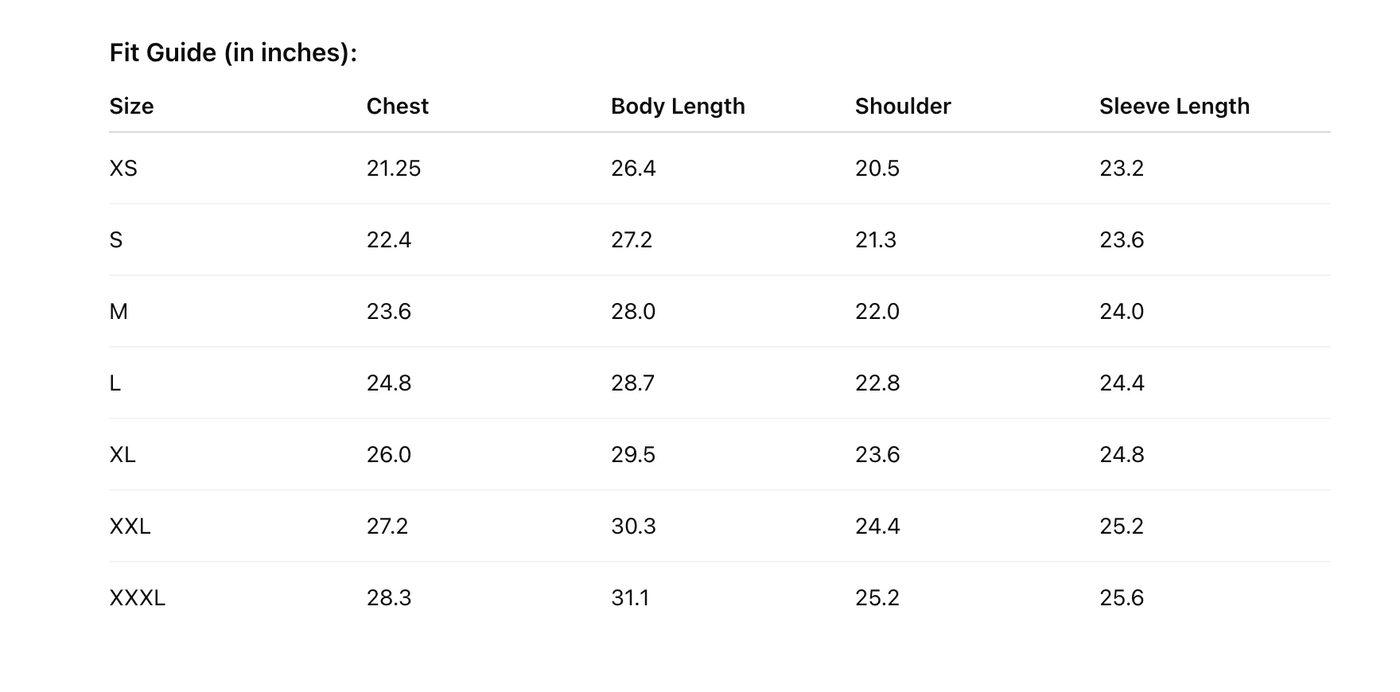Click the L shoulder value 22.8
1400x692 pixels.
[x=877, y=383]
